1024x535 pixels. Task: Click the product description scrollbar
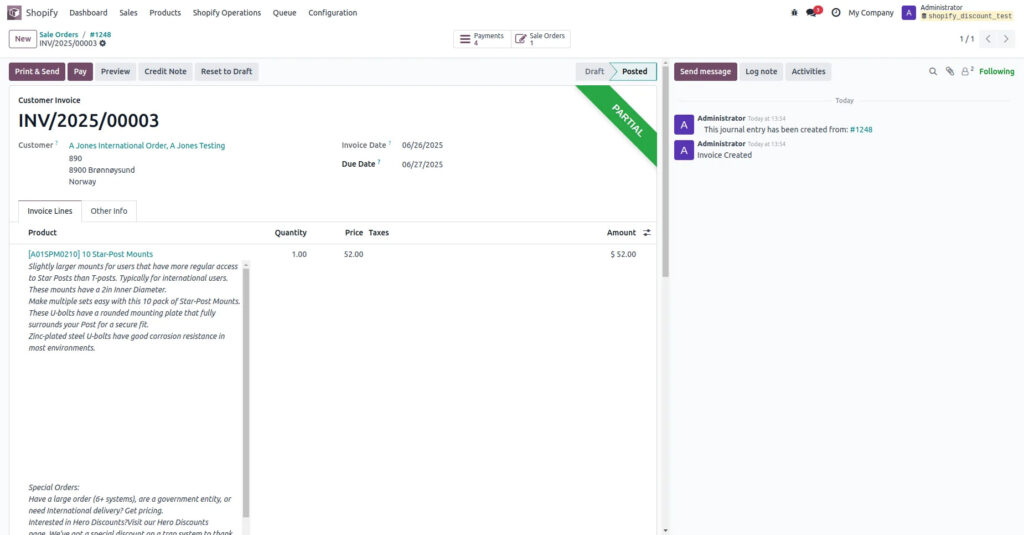[246, 390]
